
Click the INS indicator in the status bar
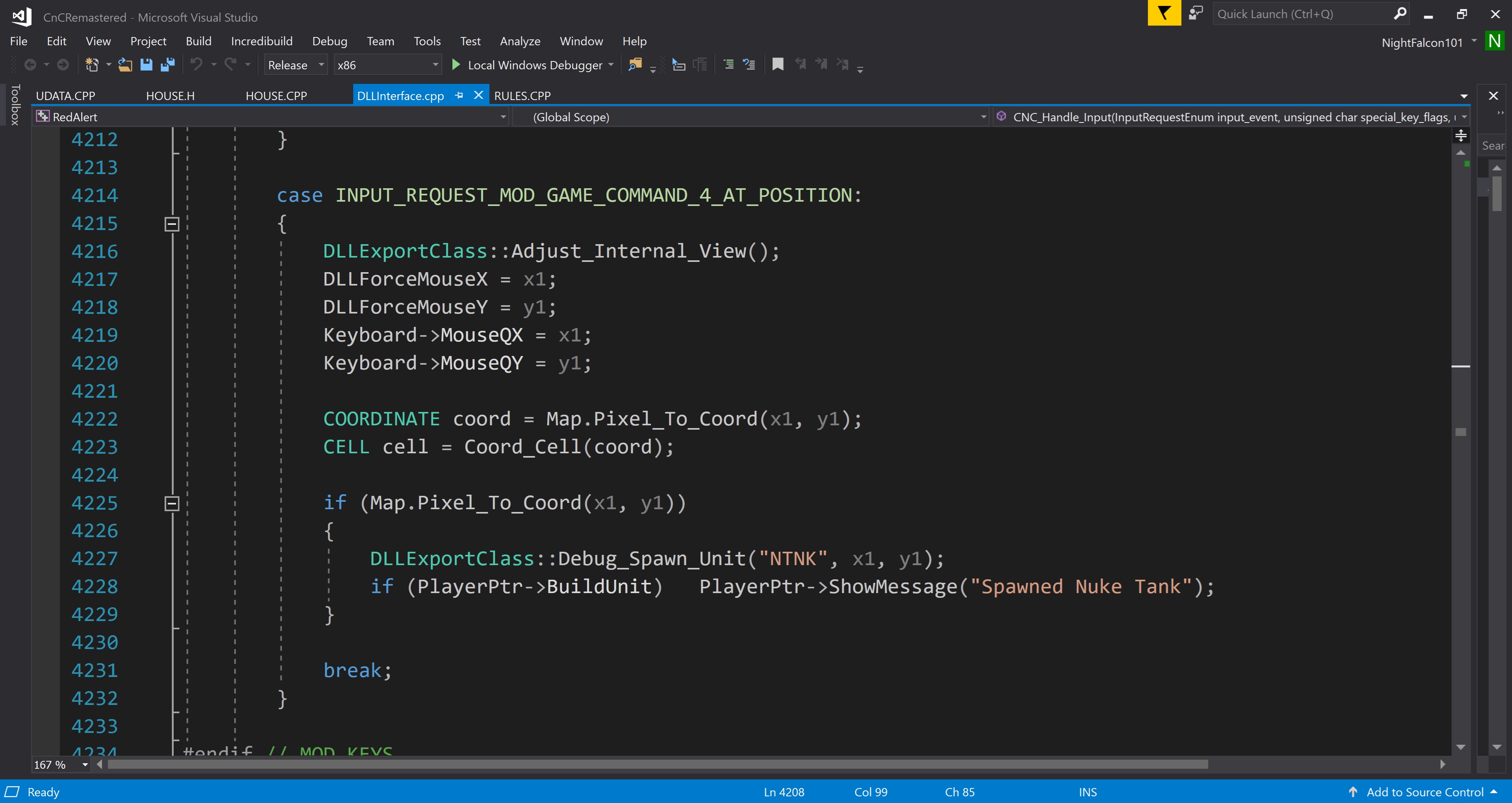point(1088,792)
